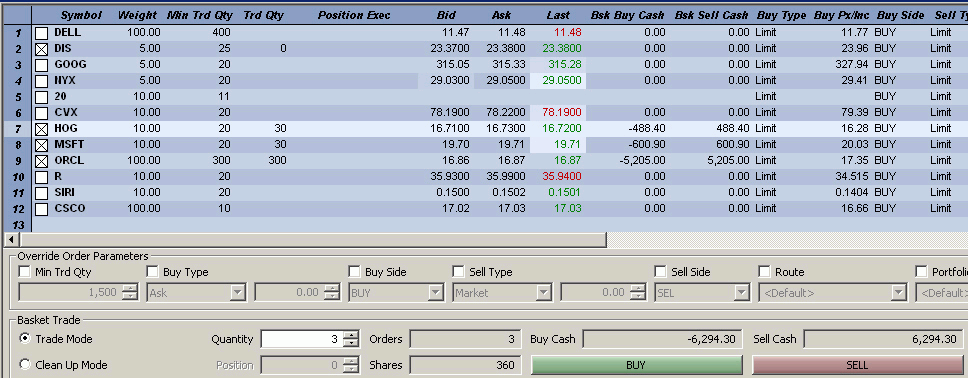
Task: Enable the Buy Side override checkbox
Action: pyautogui.click(x=354, y=272)
